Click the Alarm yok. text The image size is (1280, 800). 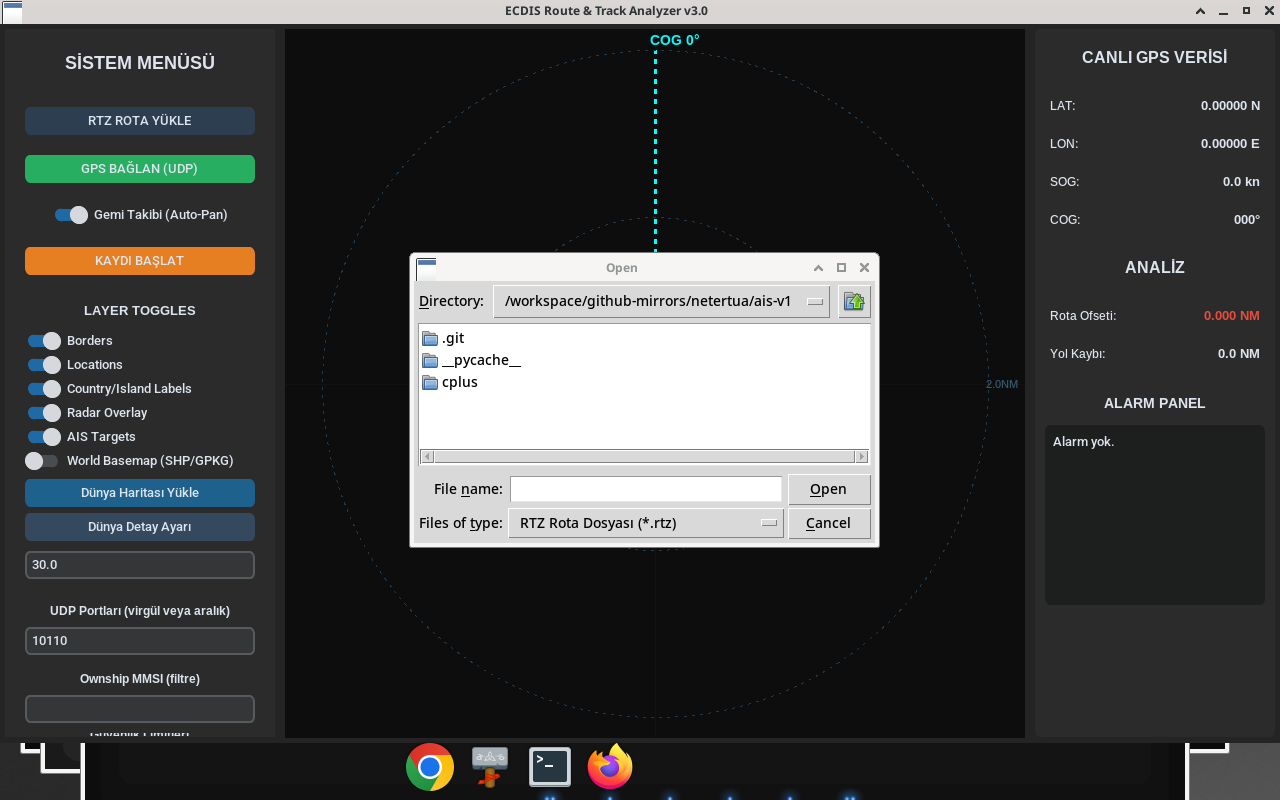(1083, 441)
